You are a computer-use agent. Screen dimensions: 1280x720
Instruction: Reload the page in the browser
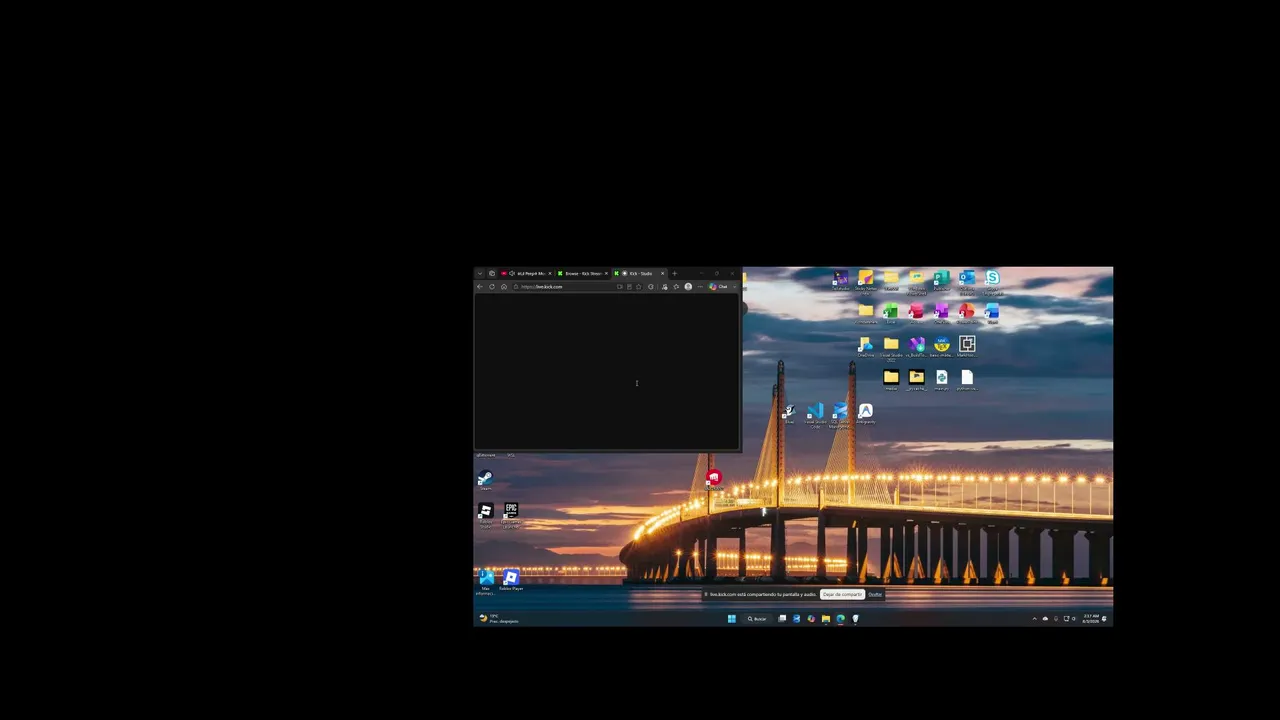[492, 287]
